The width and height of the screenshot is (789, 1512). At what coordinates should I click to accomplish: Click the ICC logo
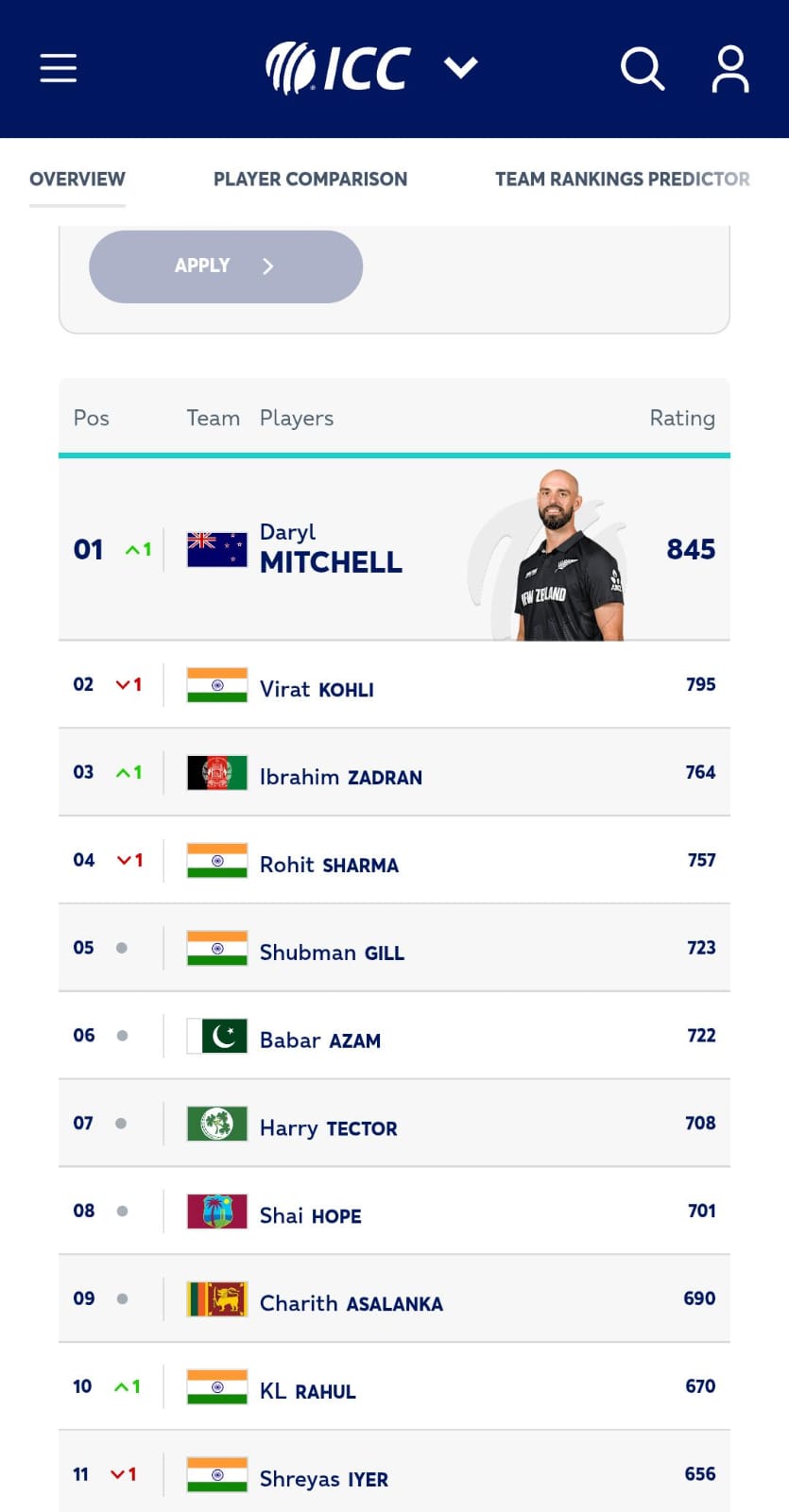pos(337,66)
